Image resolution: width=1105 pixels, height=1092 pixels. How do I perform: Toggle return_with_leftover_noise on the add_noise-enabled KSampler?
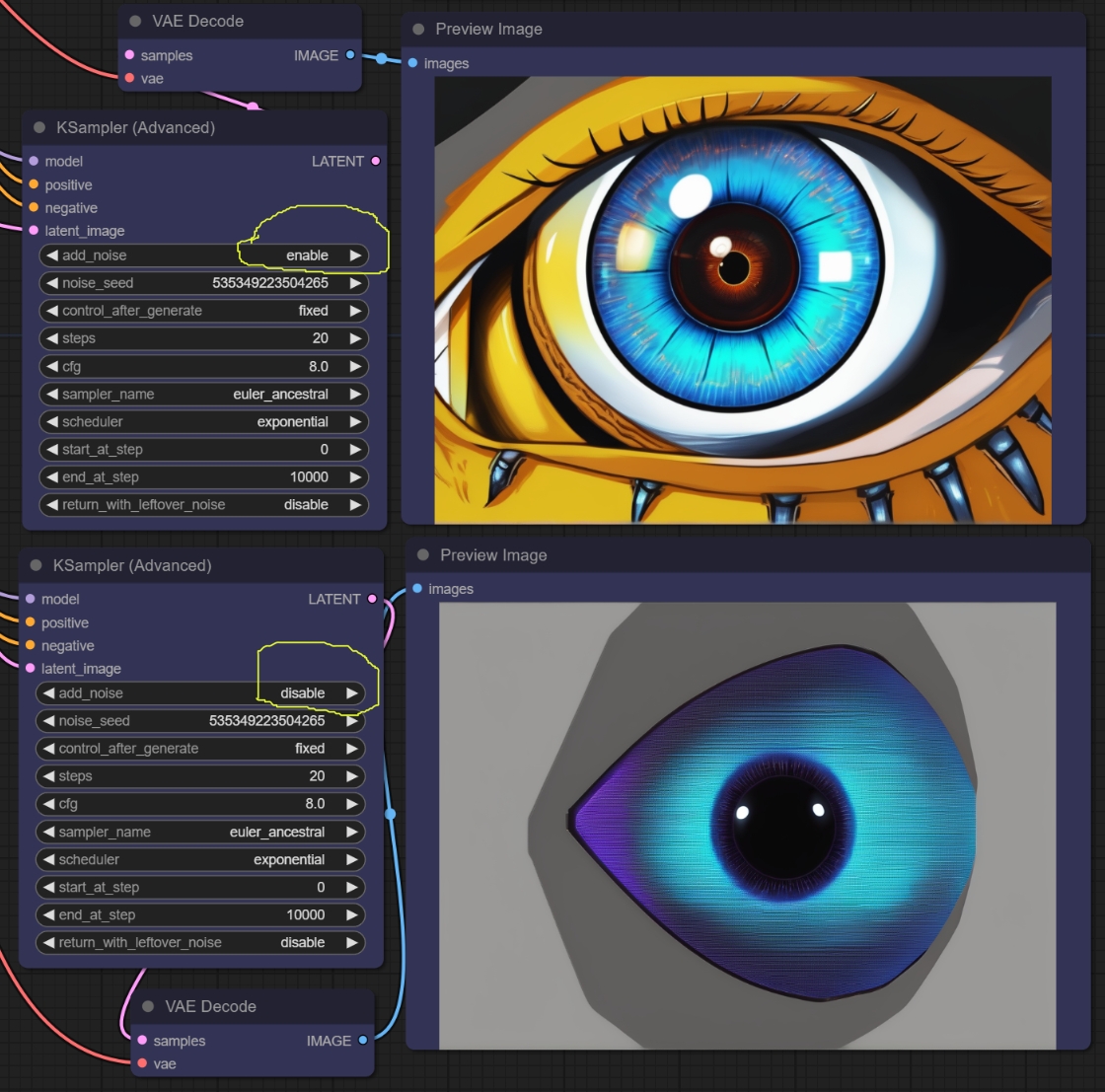[204, 504]
